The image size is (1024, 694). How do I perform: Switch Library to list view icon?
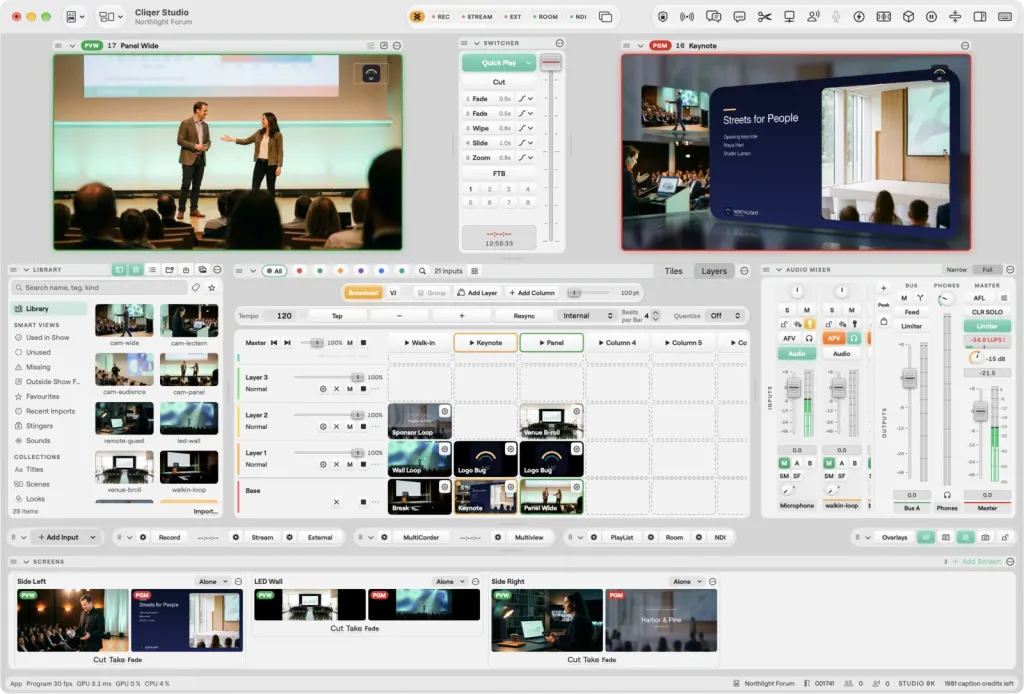[152, 270]
